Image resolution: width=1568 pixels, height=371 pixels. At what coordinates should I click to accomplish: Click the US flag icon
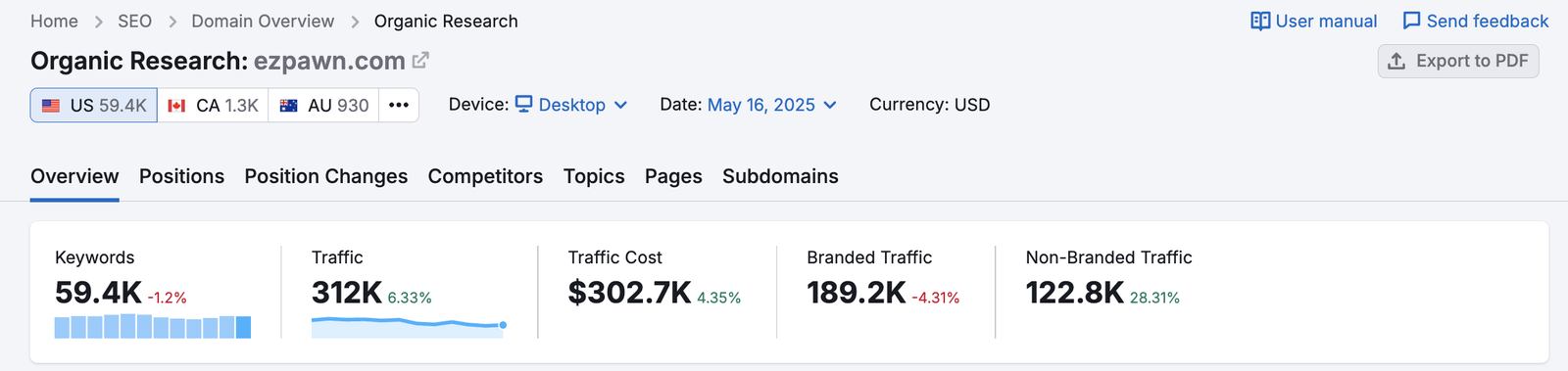click(51, 106)
